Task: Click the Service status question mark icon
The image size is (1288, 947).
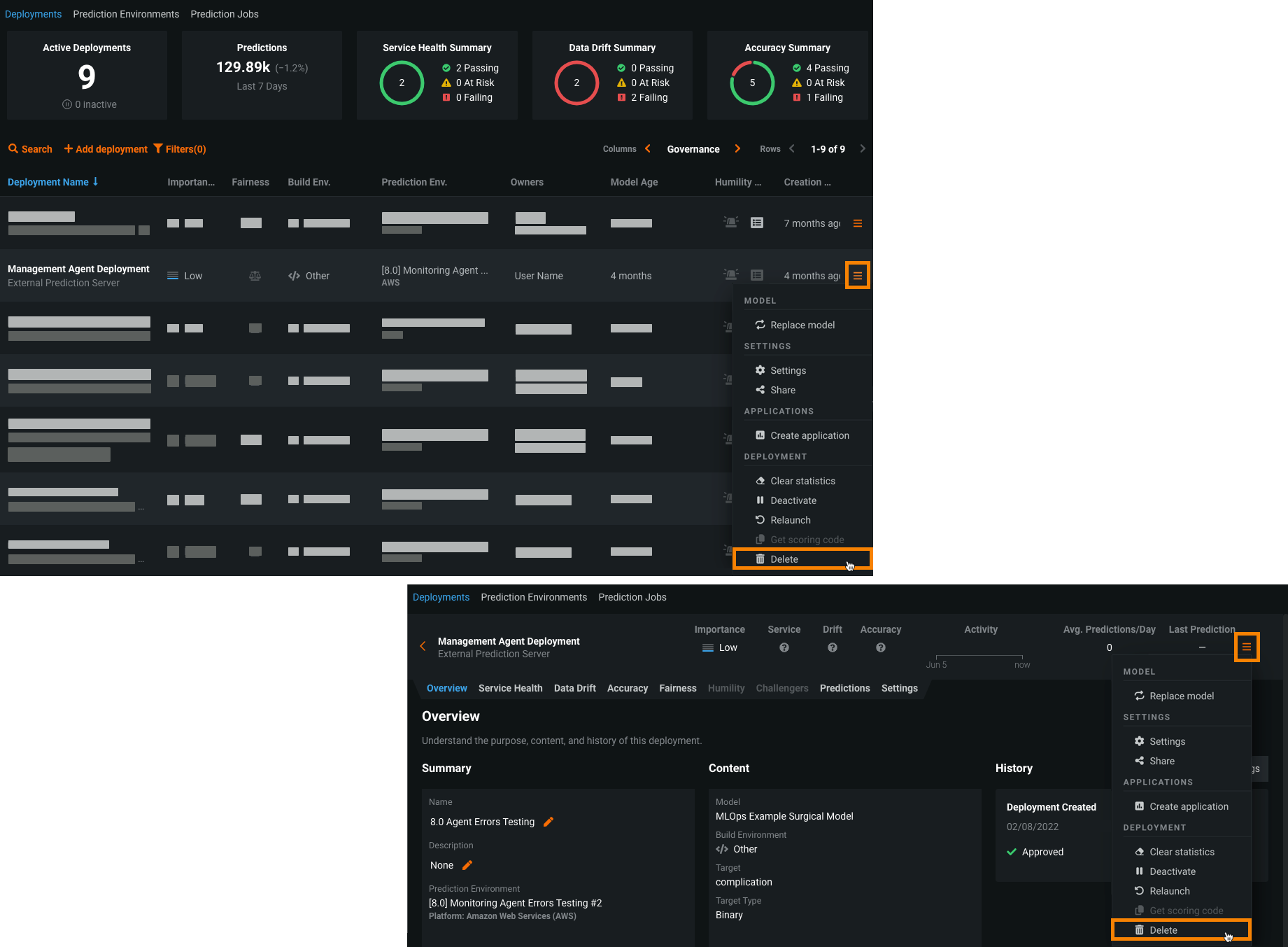Action: click(x=784, y=647)
